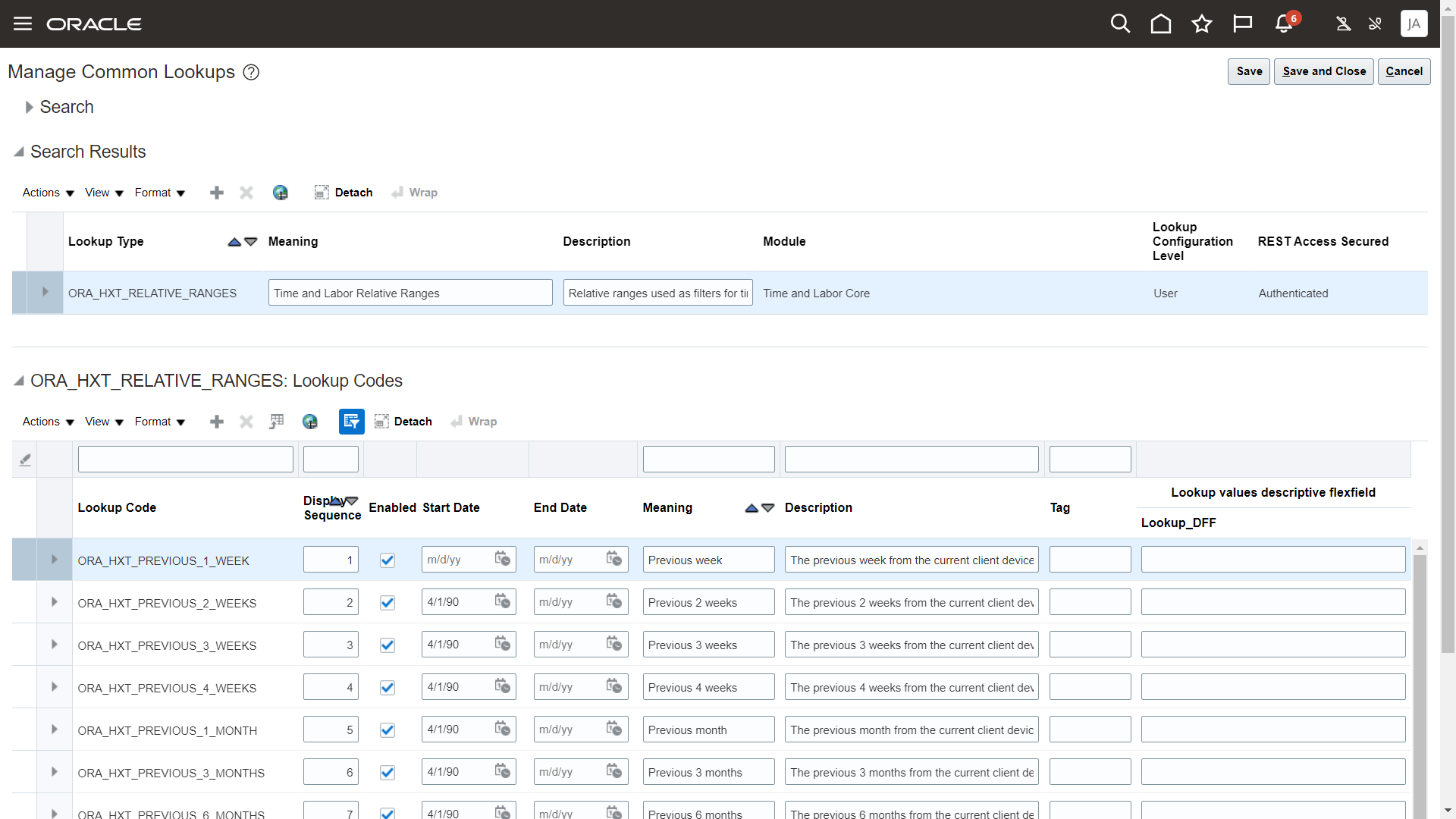Expand the Search section
Image resolution: width=1456 pixels, height=819 pixels.
pos(29,107)
